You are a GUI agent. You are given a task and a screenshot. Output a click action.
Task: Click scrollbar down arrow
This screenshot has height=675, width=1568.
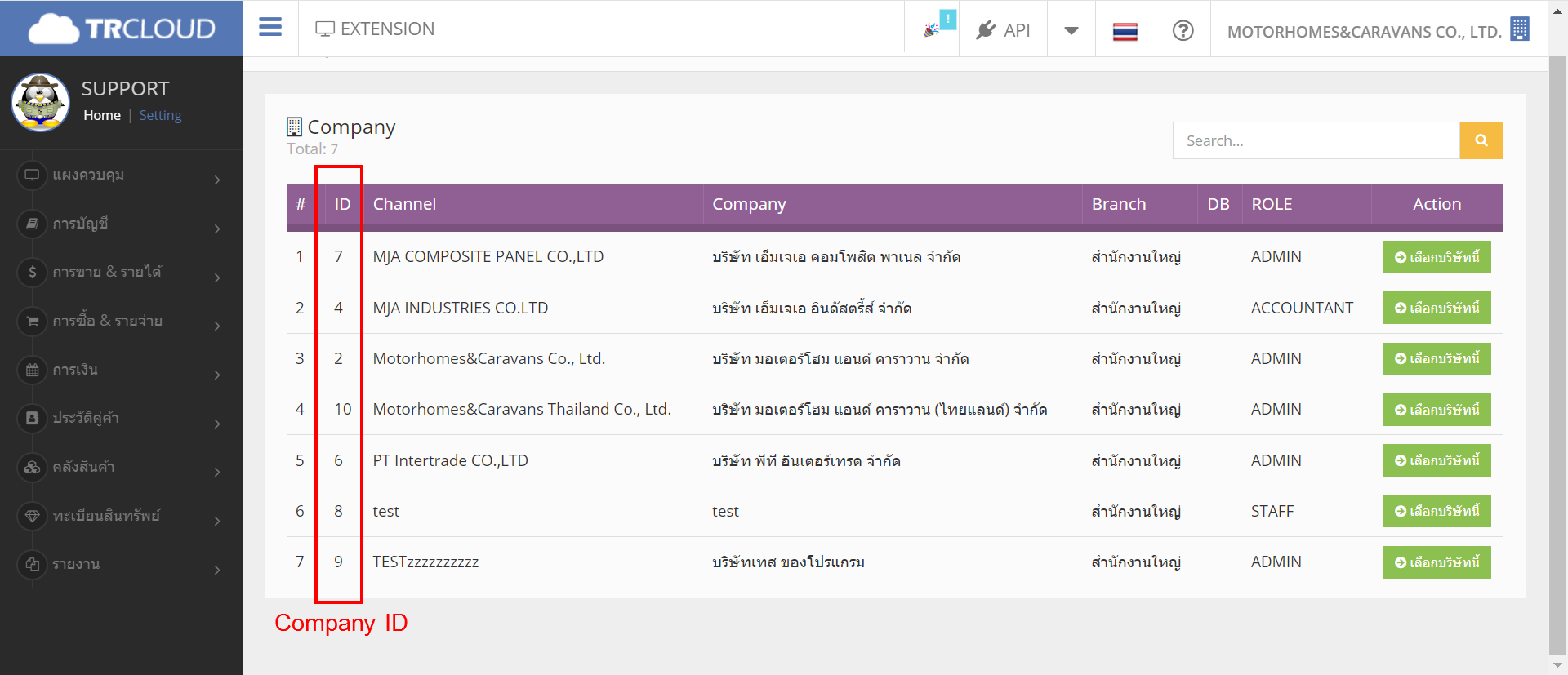pyautogui.click(x=1558, y=665)
